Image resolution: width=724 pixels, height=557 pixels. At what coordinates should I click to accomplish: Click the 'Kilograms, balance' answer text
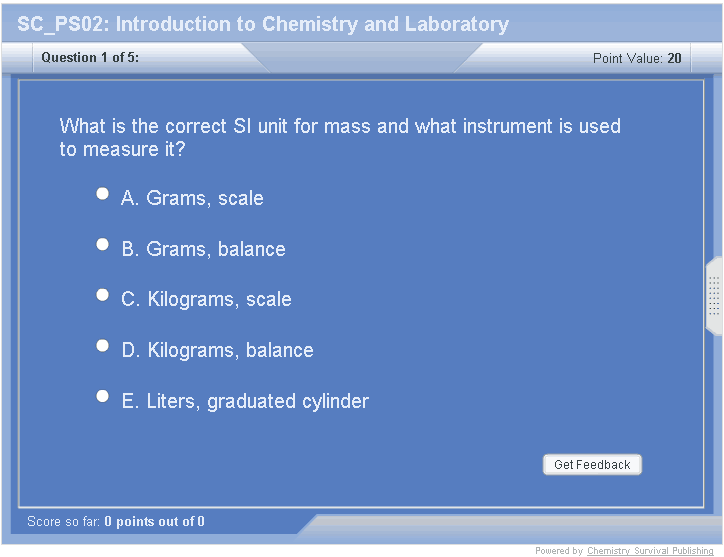pyautogui.click(x=230, y=350)
